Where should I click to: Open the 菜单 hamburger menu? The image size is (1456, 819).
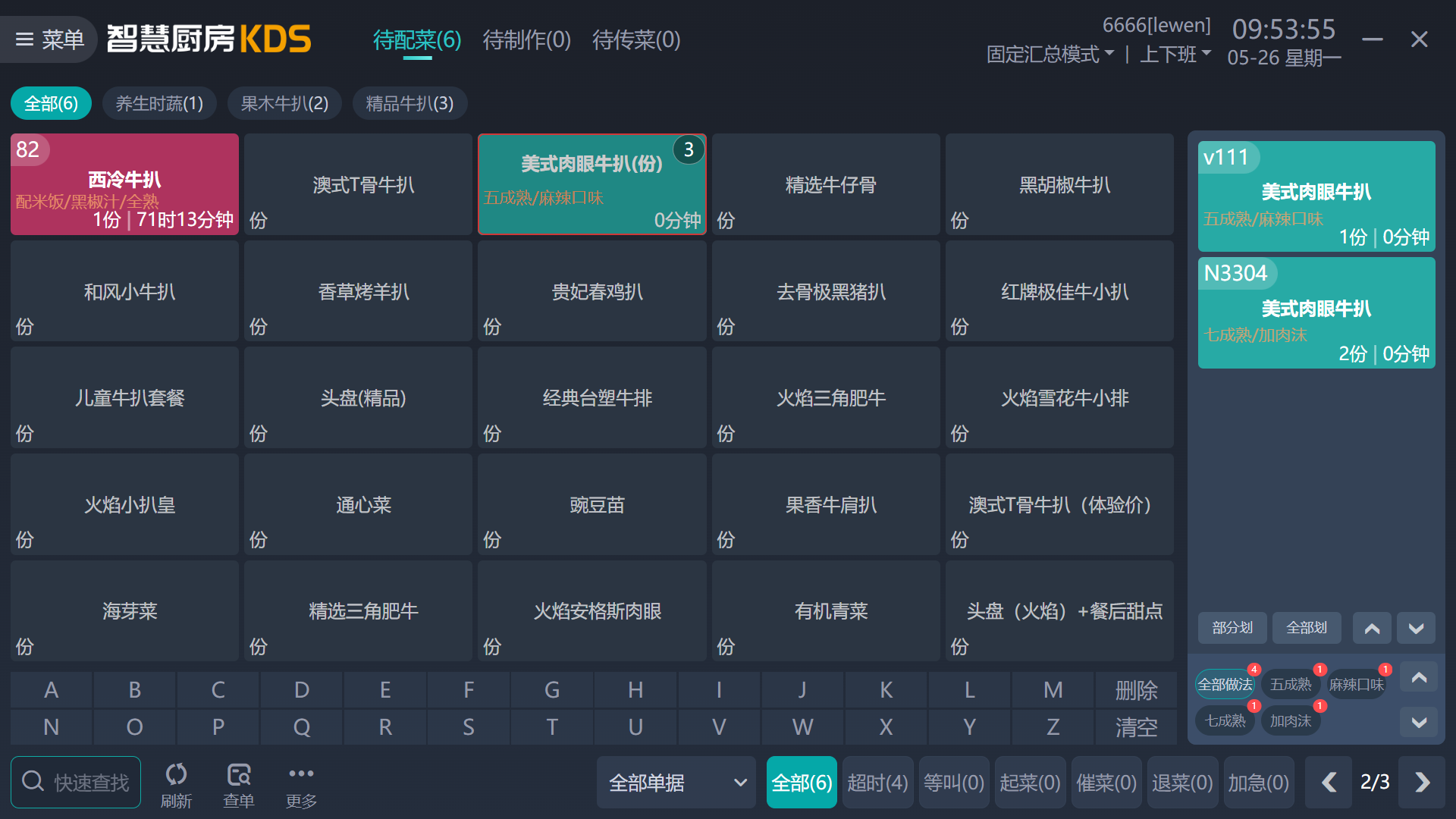tap(49, 39)
